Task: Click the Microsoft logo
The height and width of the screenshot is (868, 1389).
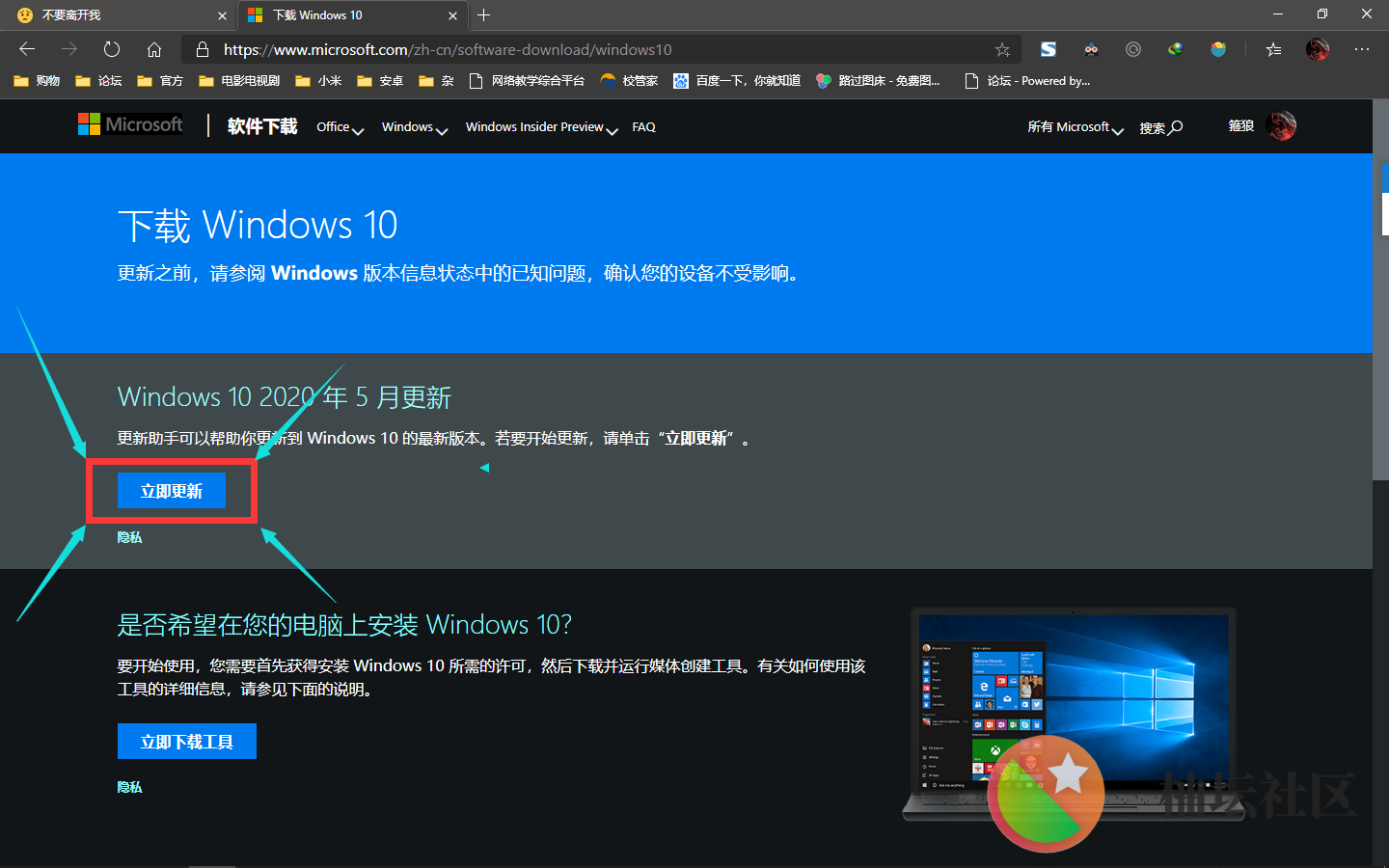Action: pyautogui.click(x=130, y=124)
